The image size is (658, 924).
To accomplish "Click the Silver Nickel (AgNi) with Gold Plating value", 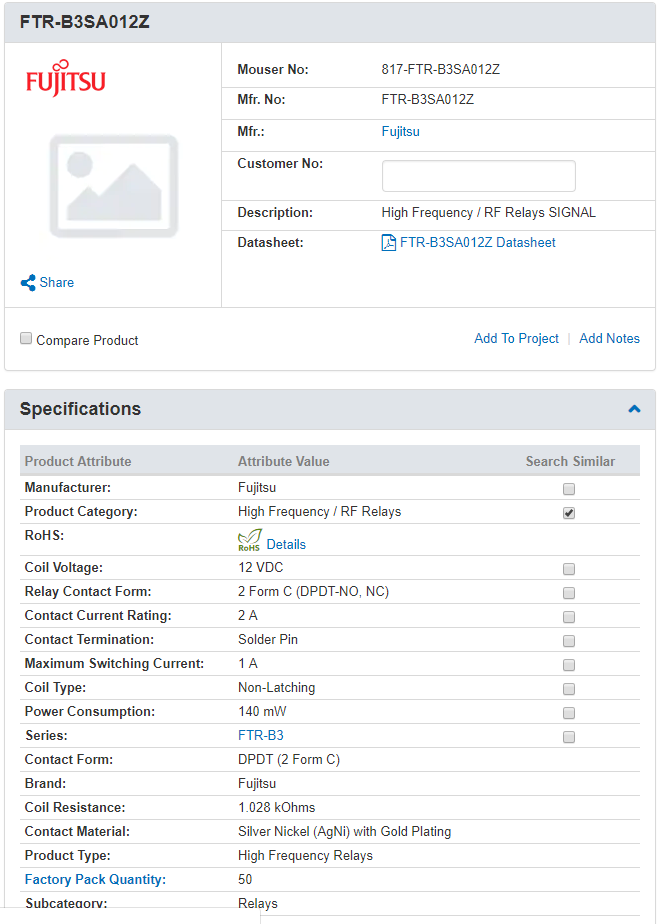I will coord(345,831).
